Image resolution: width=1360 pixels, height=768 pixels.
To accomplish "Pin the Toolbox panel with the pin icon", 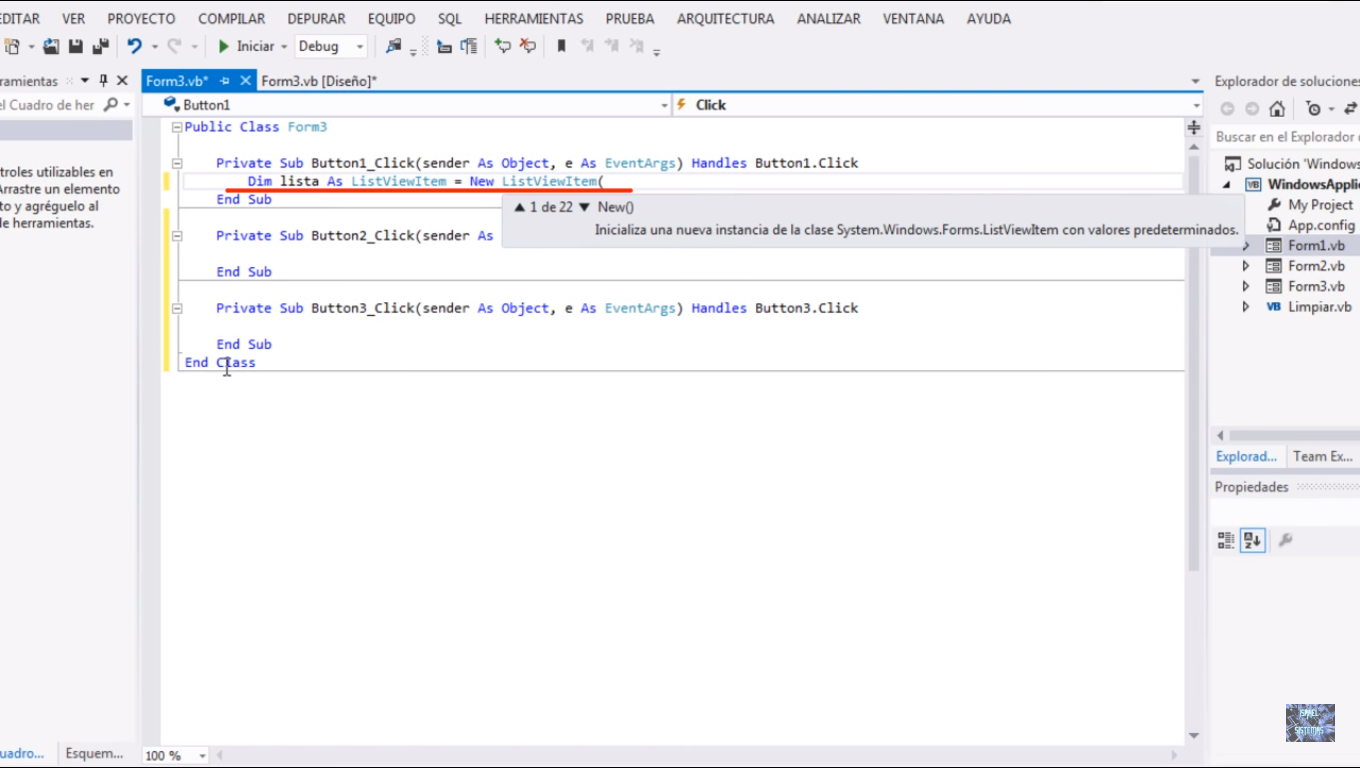I will (x=104, y=80).
